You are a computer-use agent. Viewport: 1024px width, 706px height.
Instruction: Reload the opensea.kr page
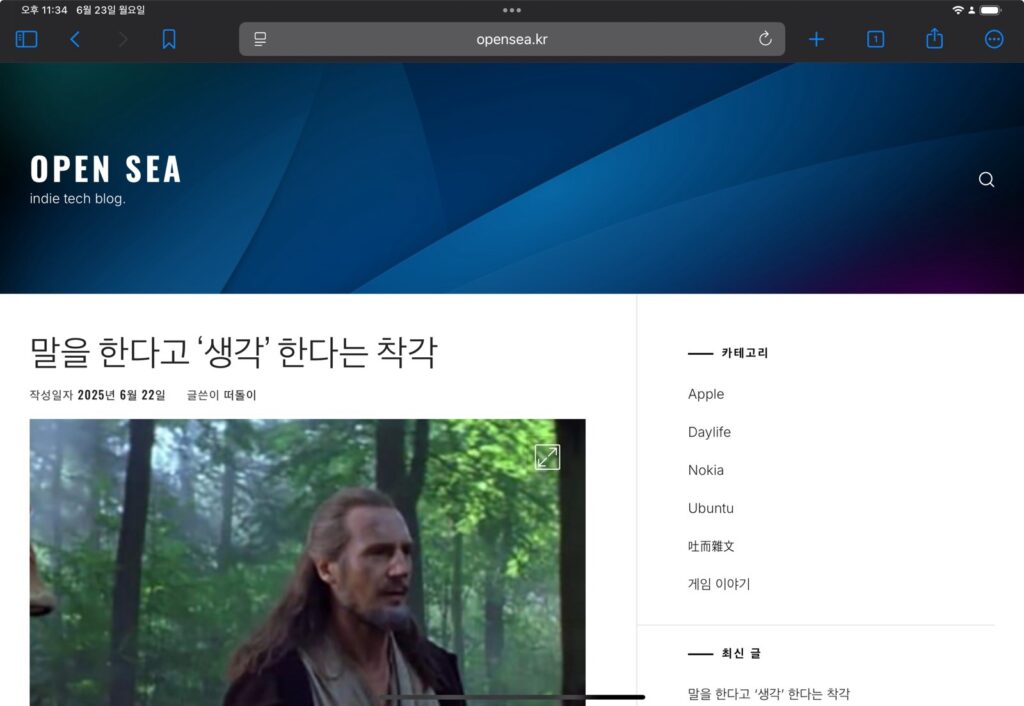point(765,39)
